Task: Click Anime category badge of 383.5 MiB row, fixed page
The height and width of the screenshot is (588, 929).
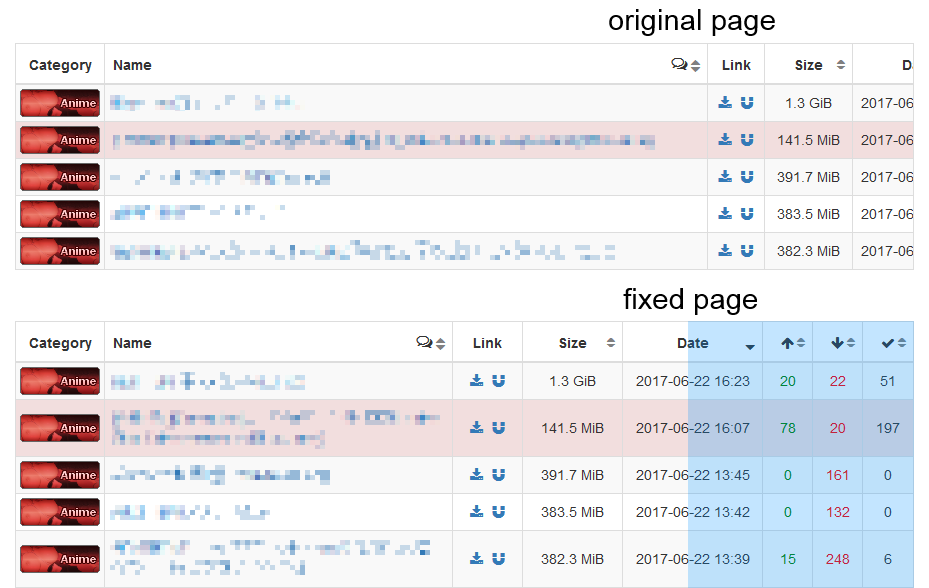Action: (x=60, y=512)
